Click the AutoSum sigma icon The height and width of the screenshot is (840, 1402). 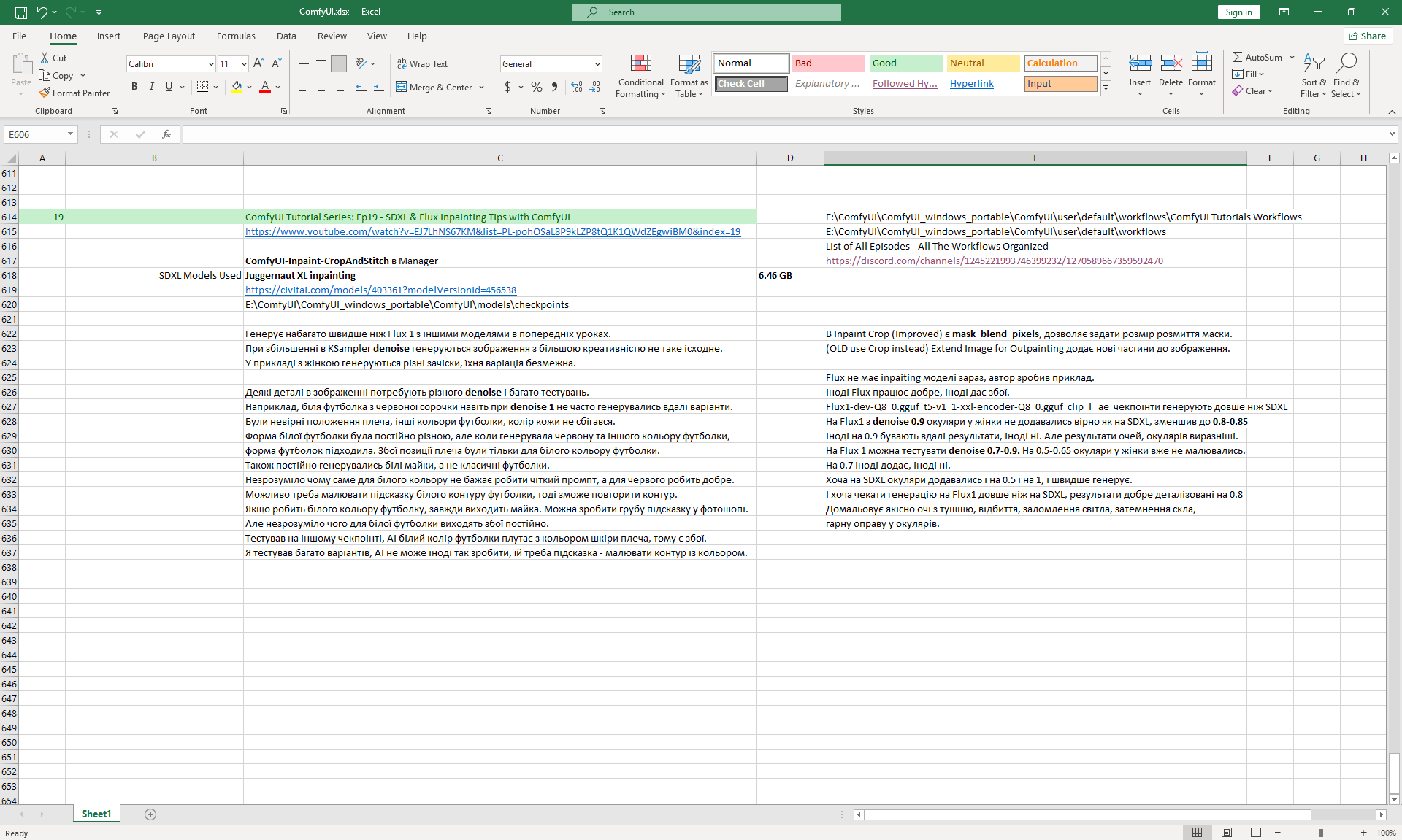click(1238, 57)
